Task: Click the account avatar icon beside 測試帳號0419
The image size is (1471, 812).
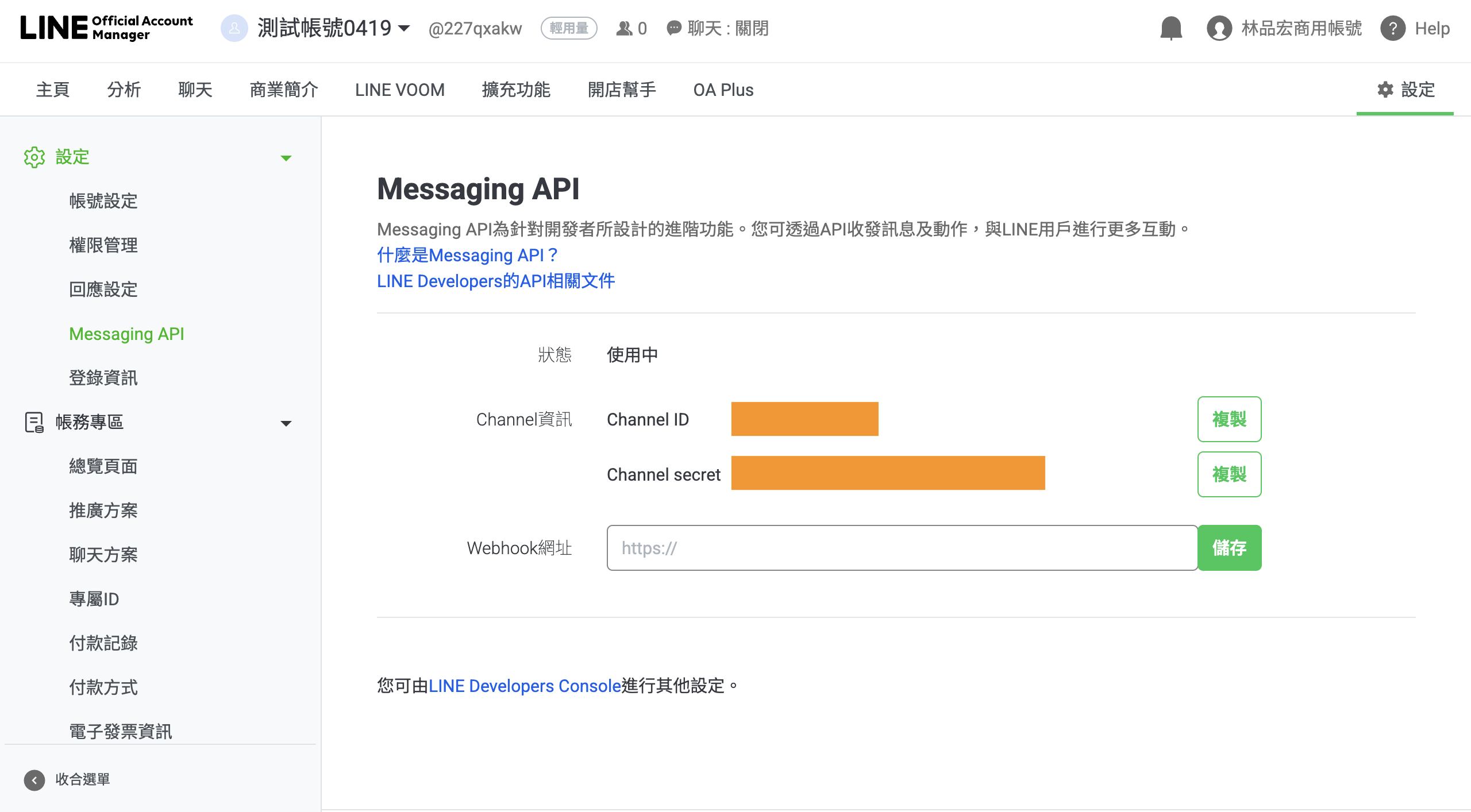Action: click(234, 28)
